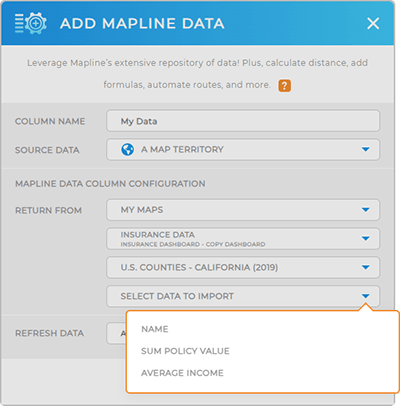Image resolution: width=400 pixels, height=406 pixels.
Task: Choose 'Name' from the import list
Action: 155,329
